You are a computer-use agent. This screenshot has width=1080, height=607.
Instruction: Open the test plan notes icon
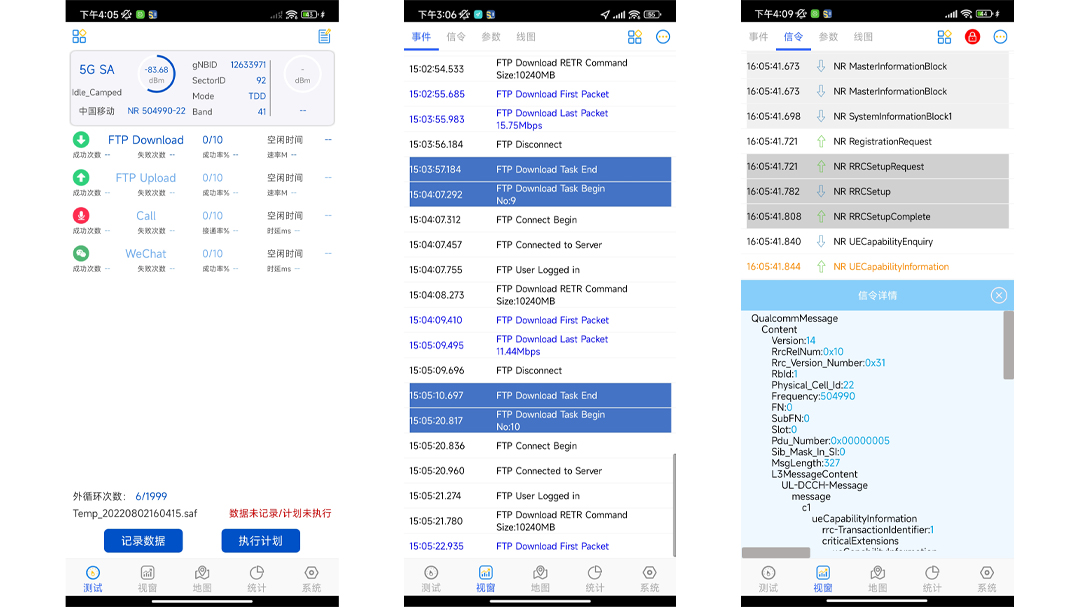tap(324, 37)
